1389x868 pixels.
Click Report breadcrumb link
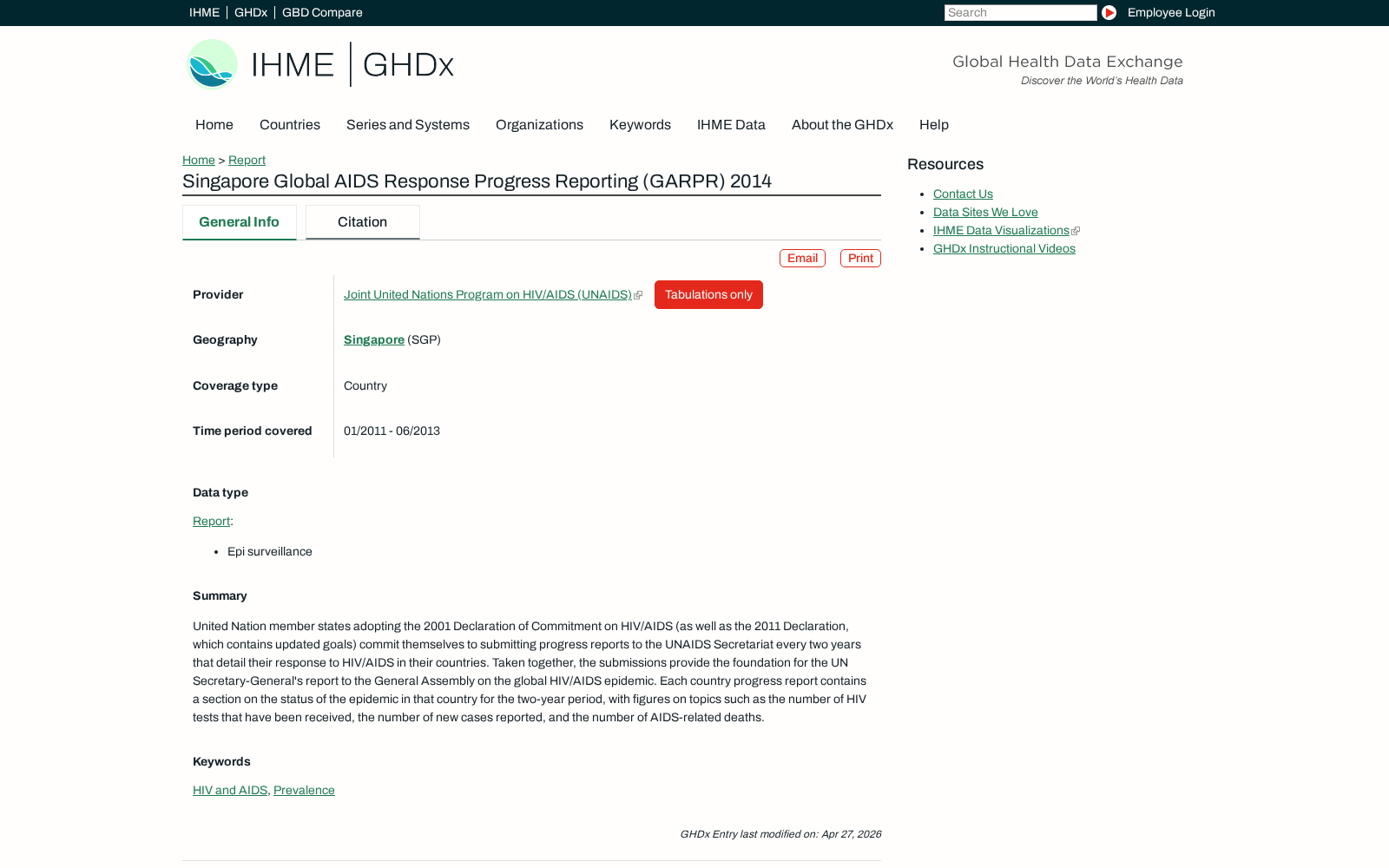[x=247, y=161]
